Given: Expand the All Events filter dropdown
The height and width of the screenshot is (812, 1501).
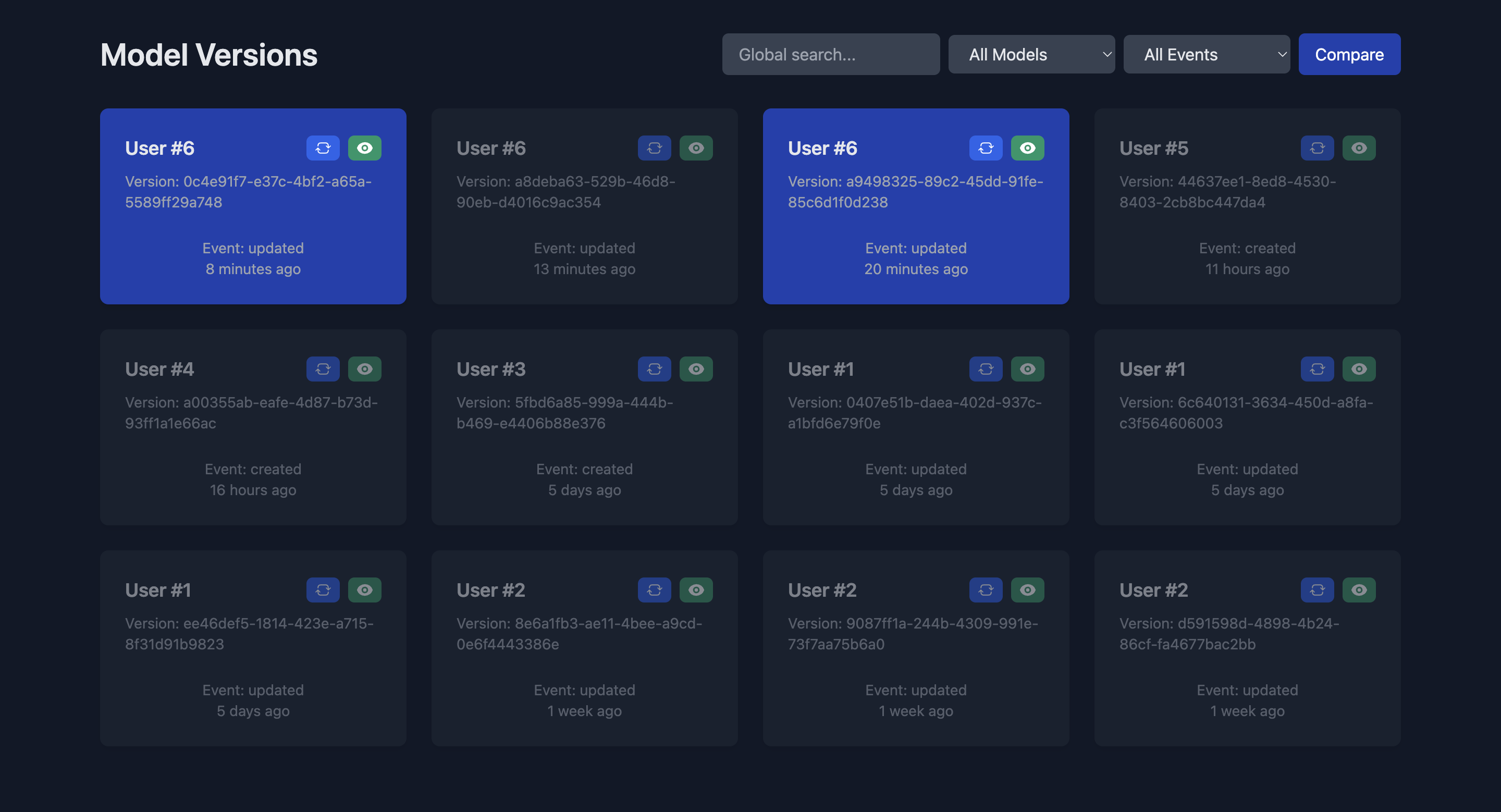Looking at the screenshot, I should pyautogui.click(x=1205, y=54).
